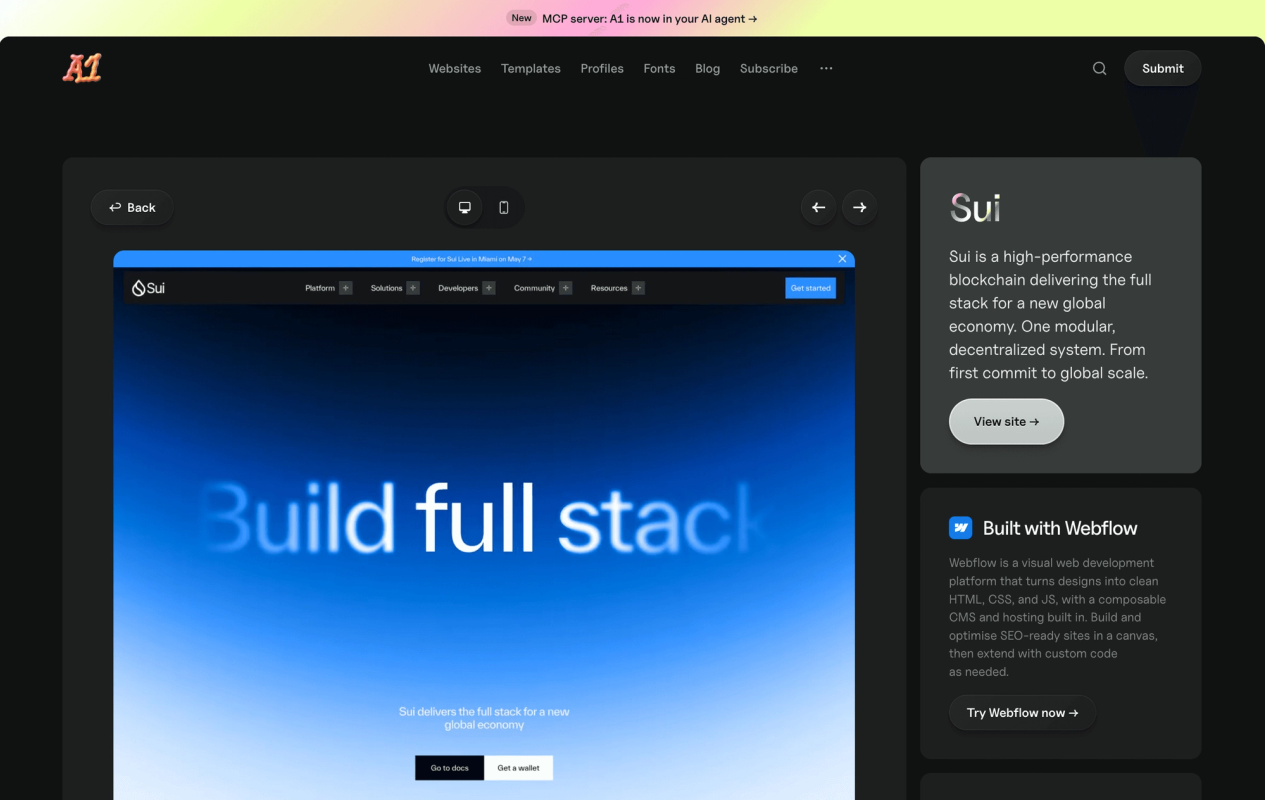
Task: Expand the Developers menu plus icon
Action: [489, 288]
